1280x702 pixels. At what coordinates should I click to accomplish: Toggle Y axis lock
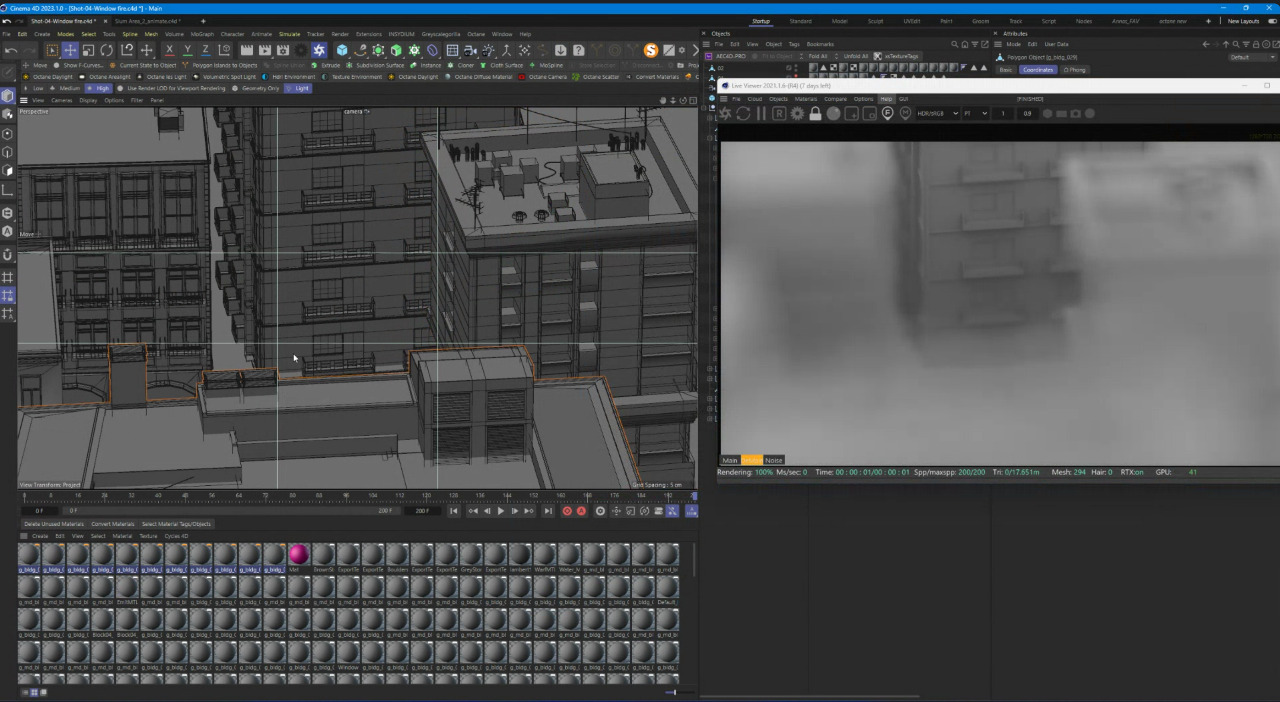point(187,50)
